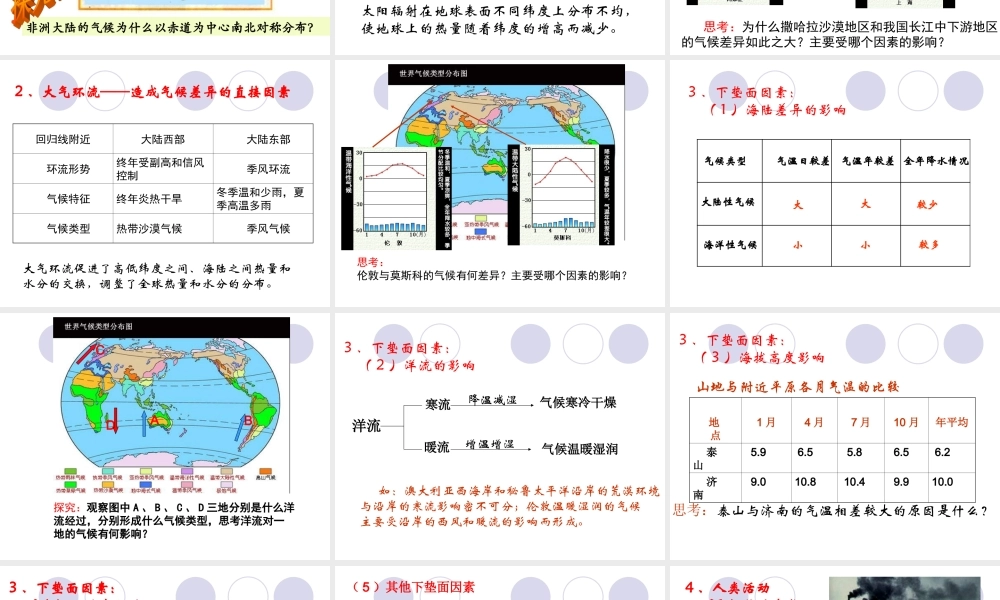Click the red leader arrow pointing to Western Europe

(410, 120)
